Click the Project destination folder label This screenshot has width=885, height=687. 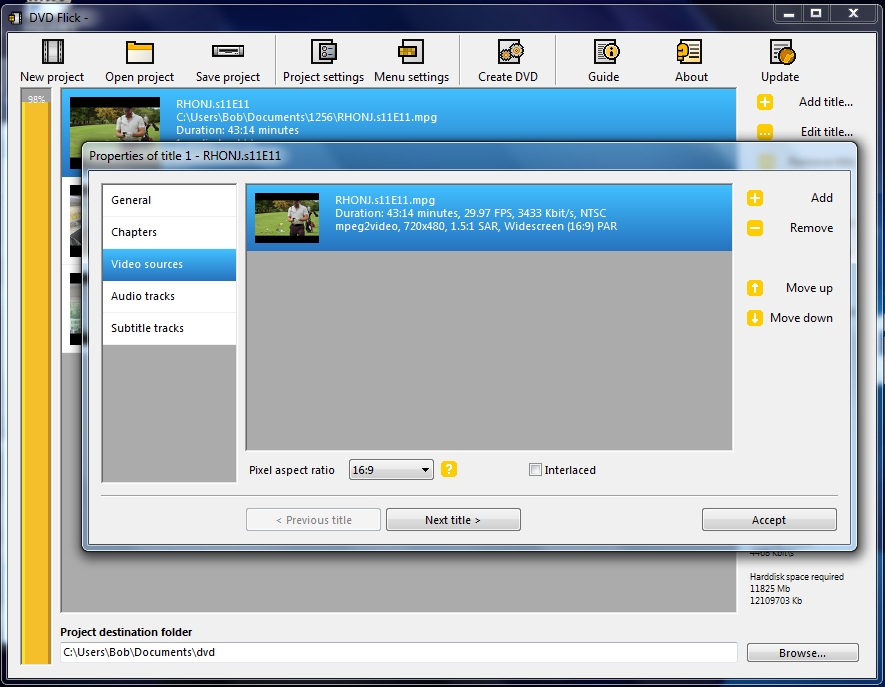126,632
